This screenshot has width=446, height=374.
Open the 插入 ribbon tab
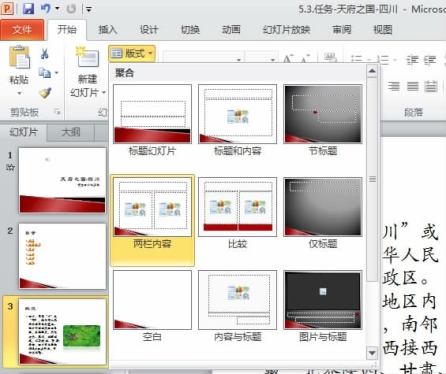107,30
